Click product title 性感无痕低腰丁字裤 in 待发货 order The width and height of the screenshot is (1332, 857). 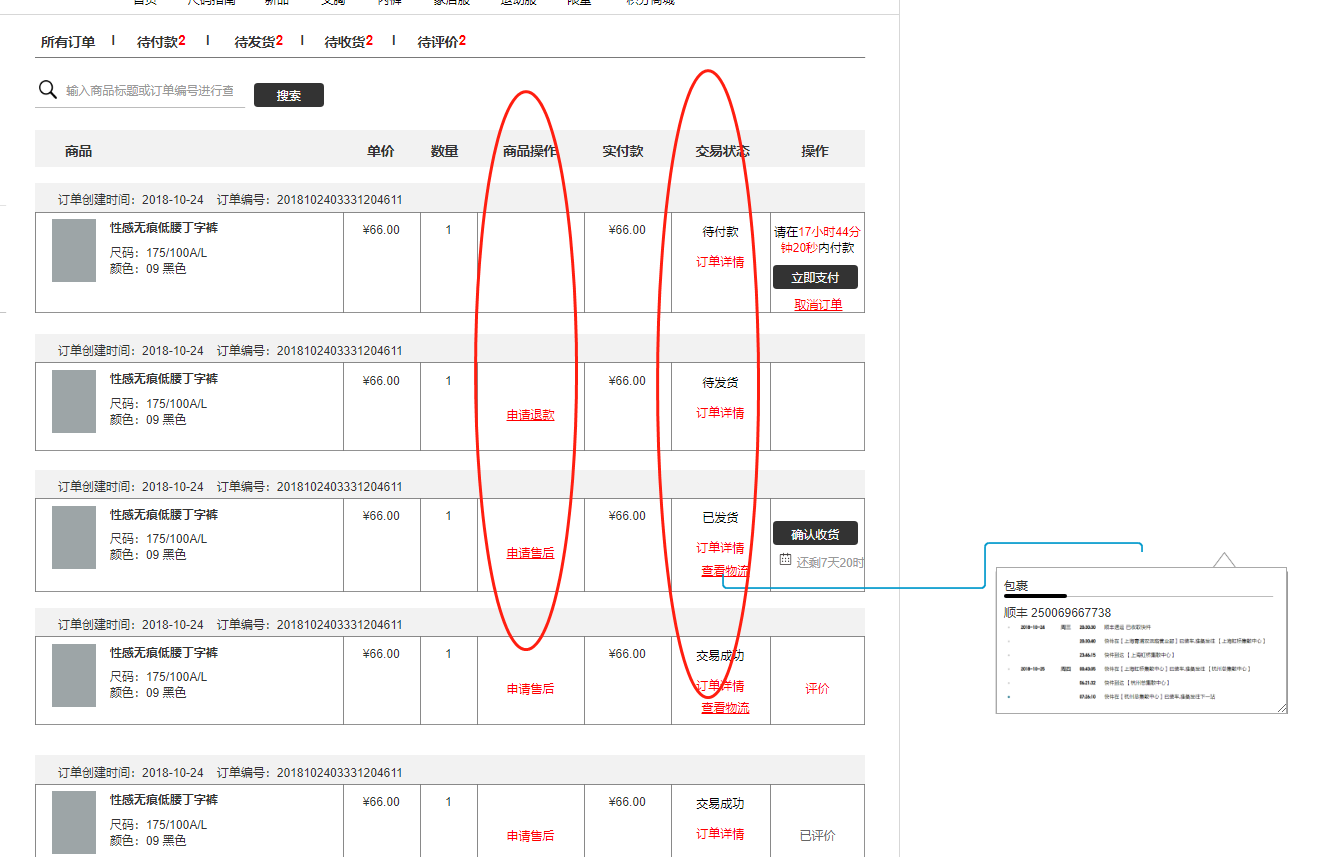[x=164, y=379]
